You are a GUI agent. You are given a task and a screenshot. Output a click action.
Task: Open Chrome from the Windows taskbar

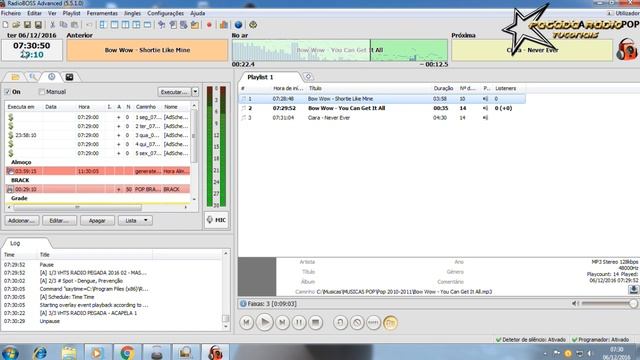point(127,353)
